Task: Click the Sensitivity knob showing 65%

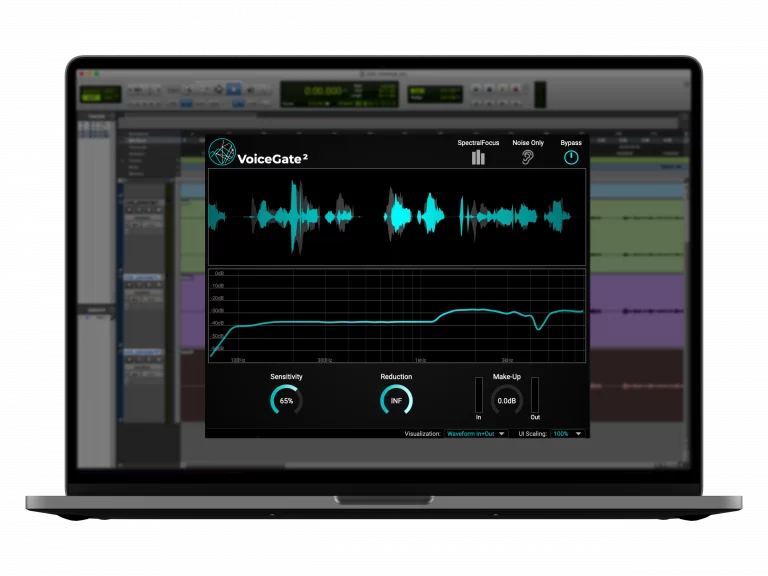Action: tap(287, 400)
